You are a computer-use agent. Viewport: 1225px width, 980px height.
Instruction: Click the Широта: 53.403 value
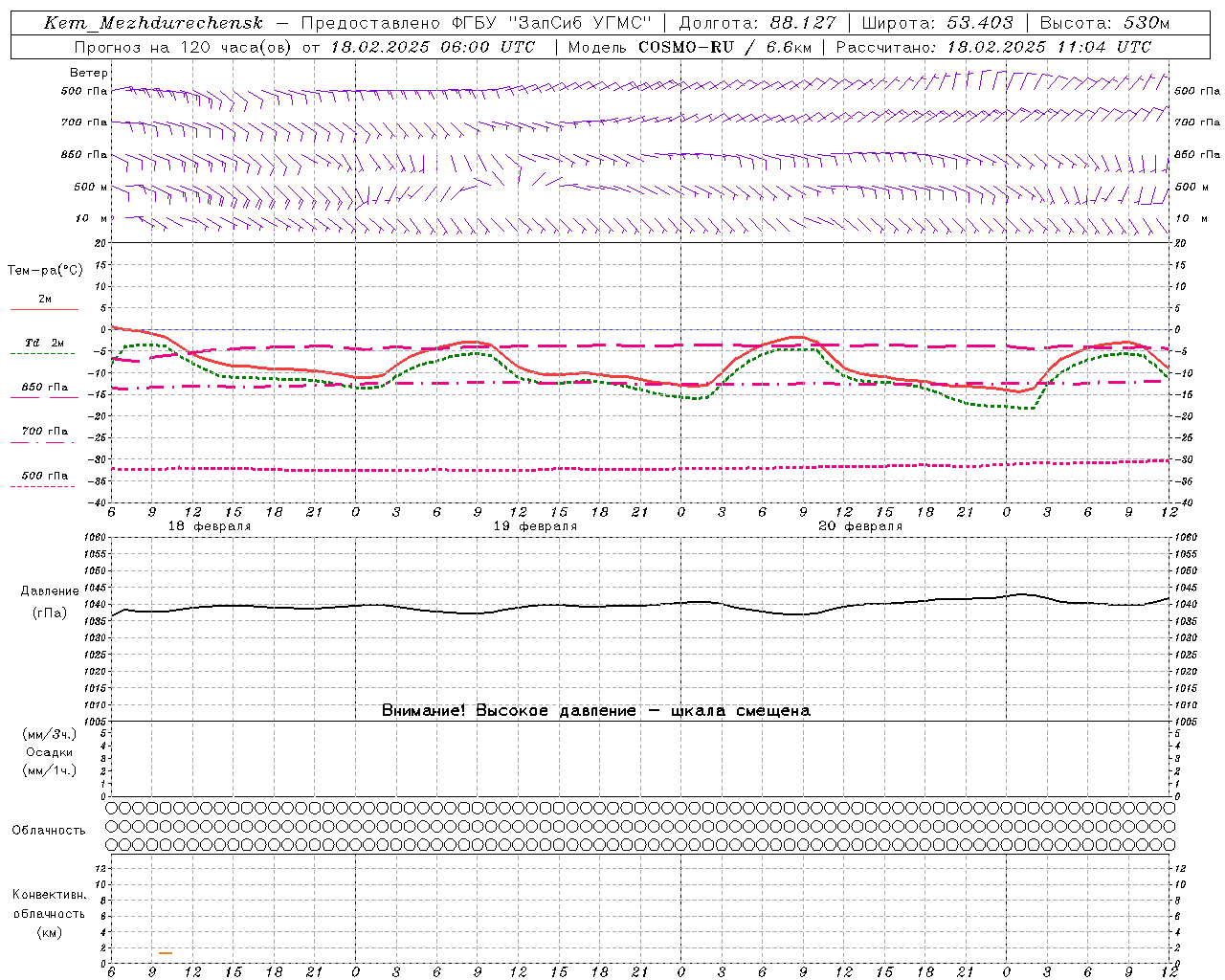[937, 23]
